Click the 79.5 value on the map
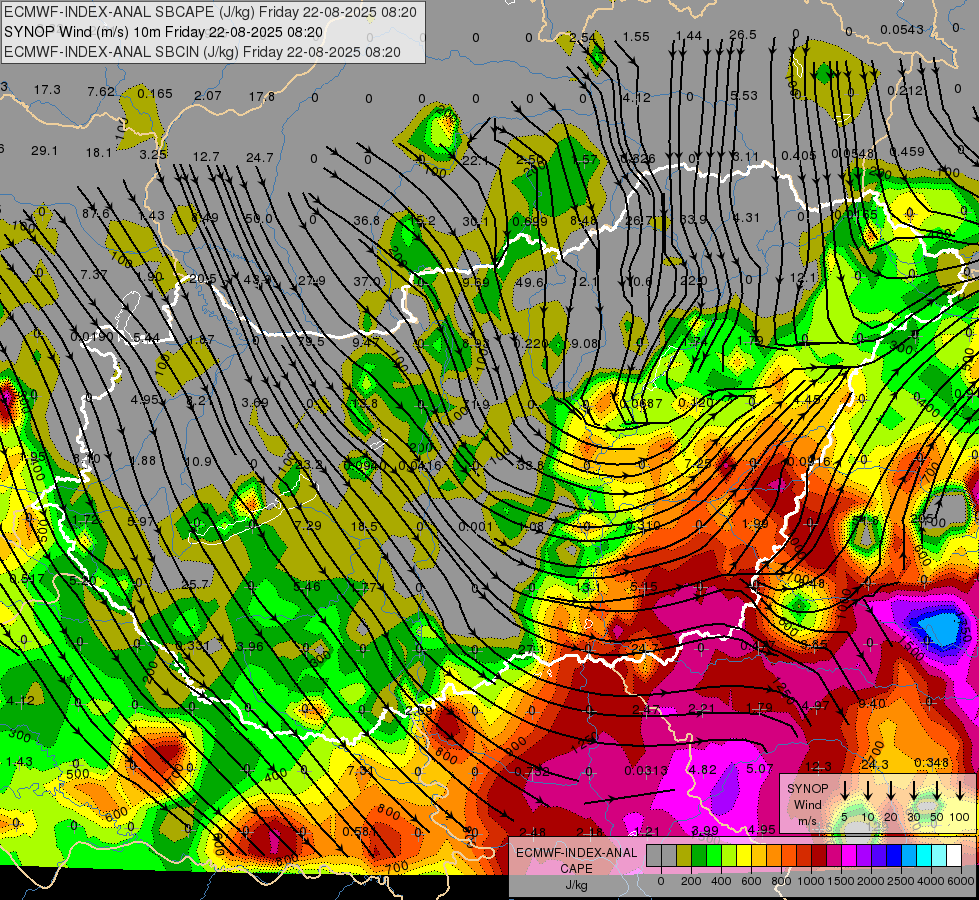The height and width of the screenshot is (900, 979). pyautogui.click(x=311, y=342)
